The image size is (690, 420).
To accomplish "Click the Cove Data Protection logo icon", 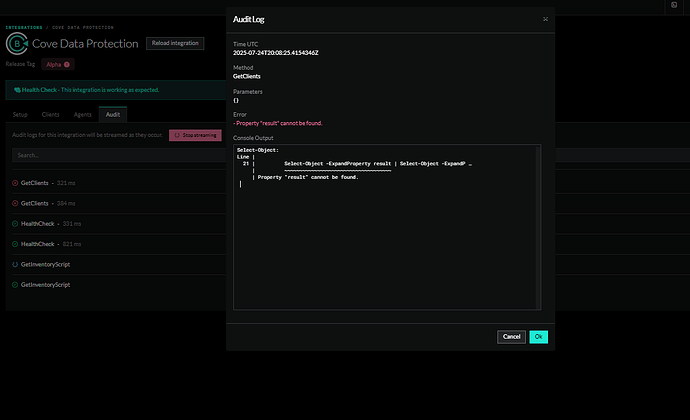I will (17, 44).
